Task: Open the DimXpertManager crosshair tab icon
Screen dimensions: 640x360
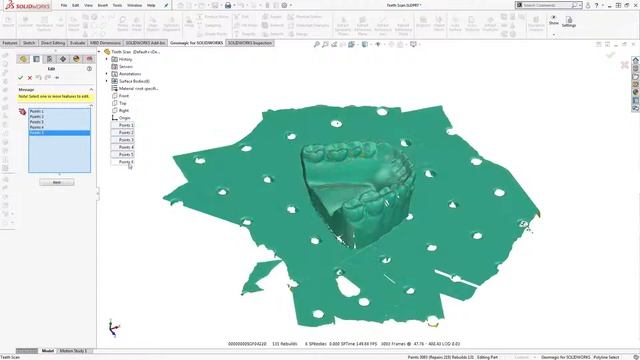Action: coord(63,59)
